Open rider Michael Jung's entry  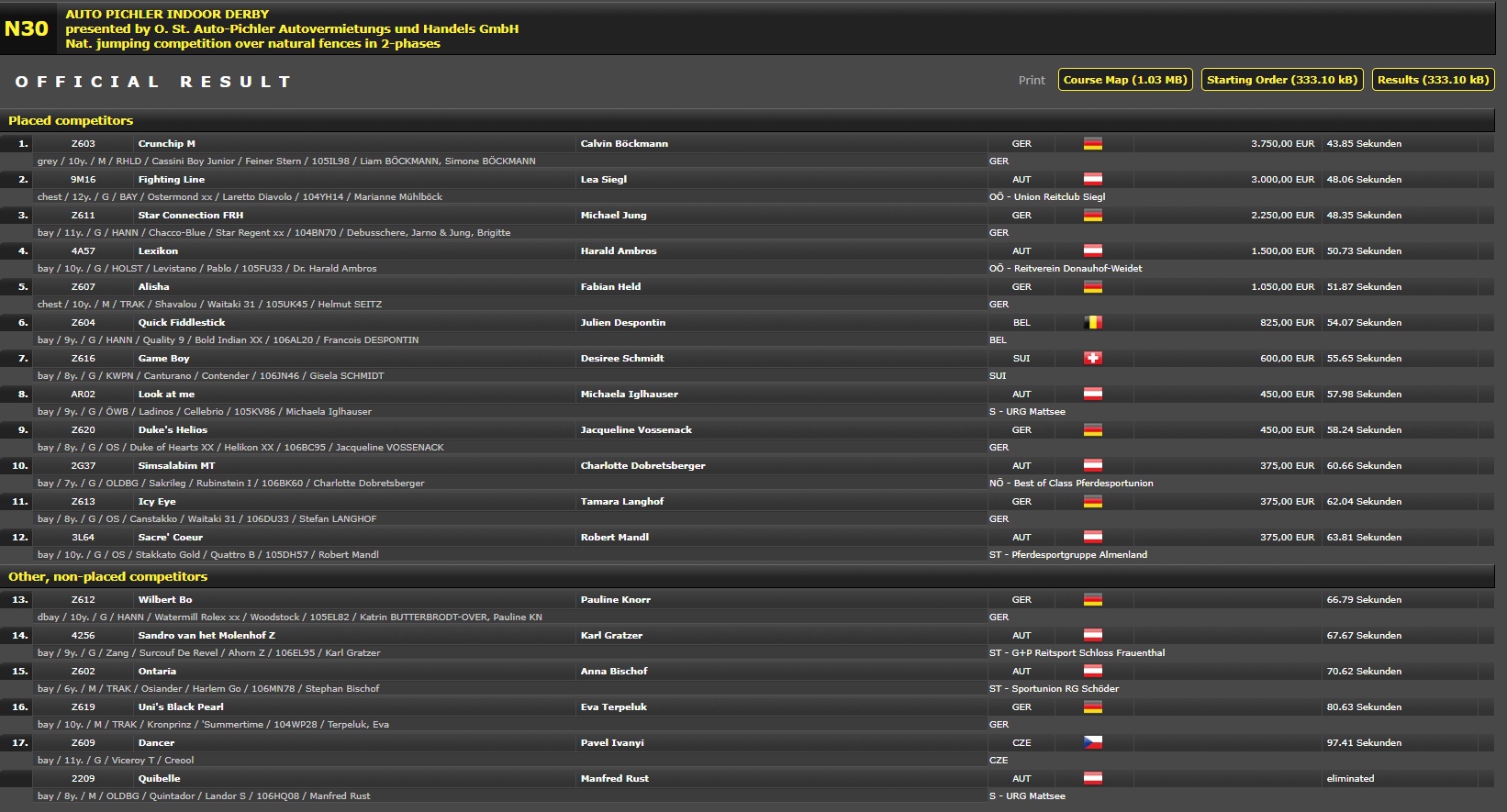click(613, 216)
